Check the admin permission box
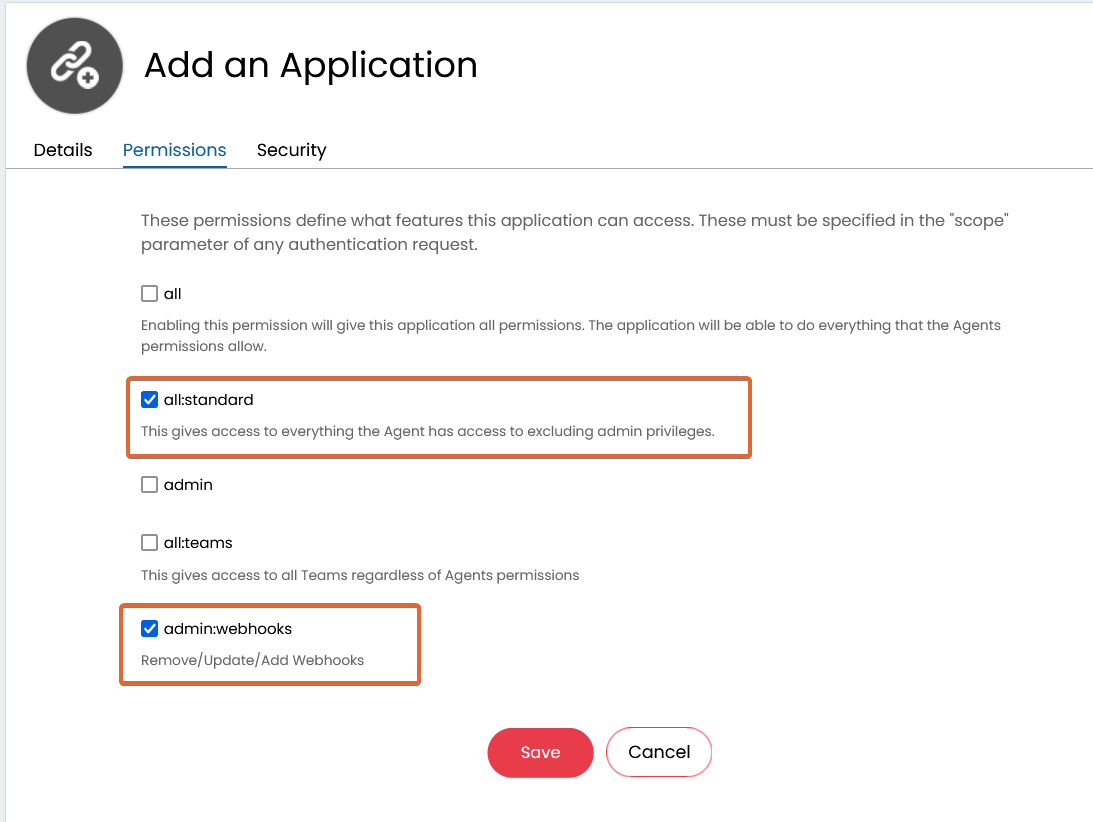 150,484
